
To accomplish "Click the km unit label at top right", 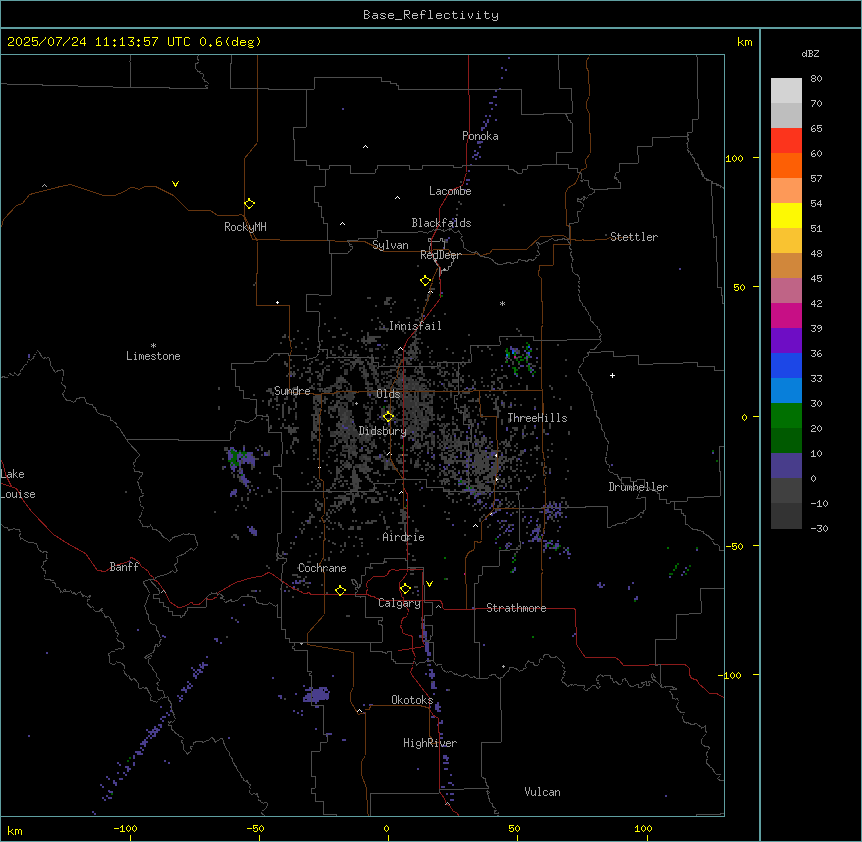I will (744, 42).
